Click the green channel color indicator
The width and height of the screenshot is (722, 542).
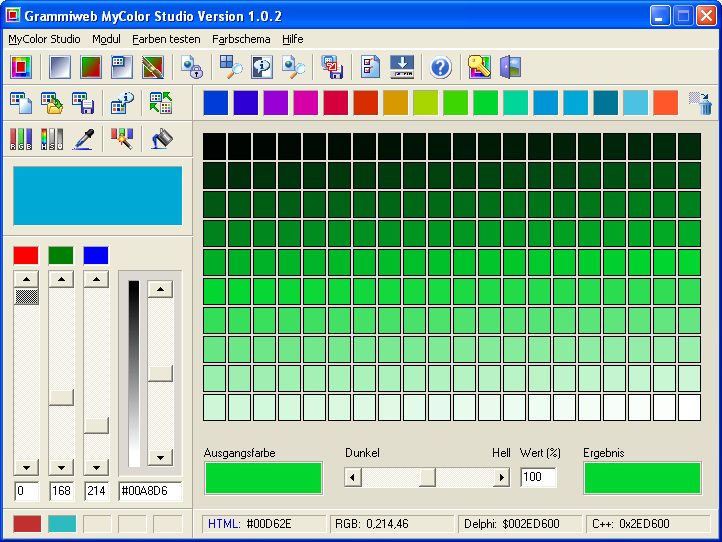61,256
